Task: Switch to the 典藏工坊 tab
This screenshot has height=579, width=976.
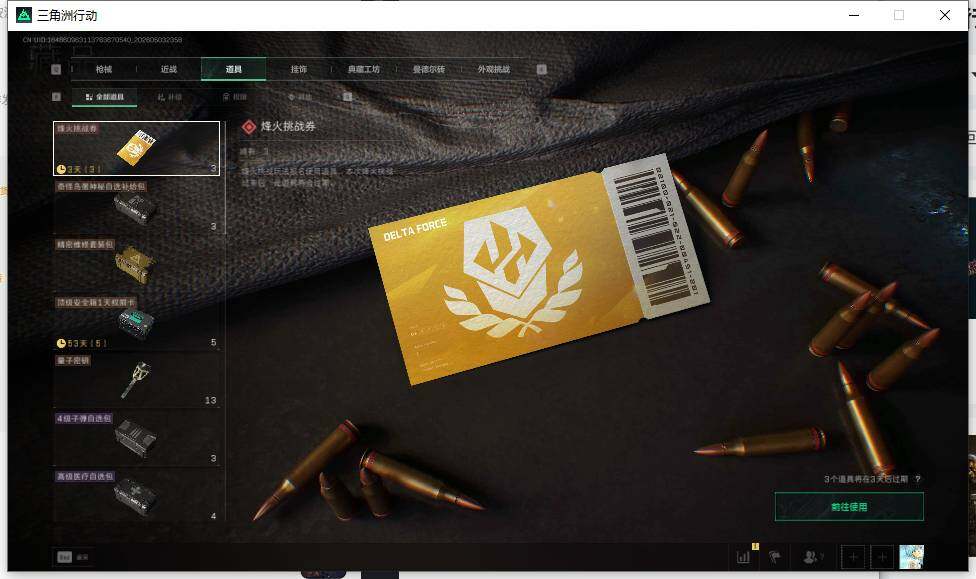Action: pos(364,69)
